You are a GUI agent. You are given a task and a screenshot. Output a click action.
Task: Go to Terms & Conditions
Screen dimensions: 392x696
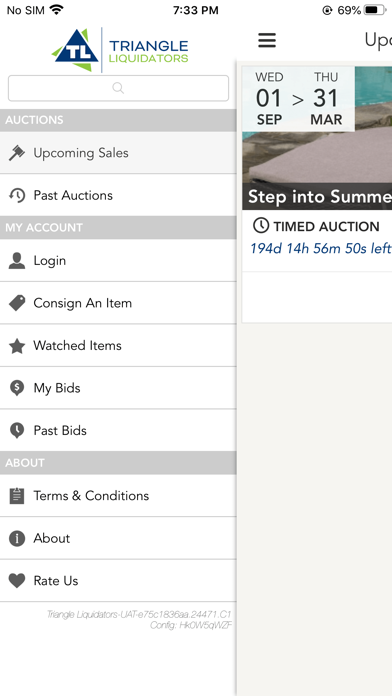coord(118,495)
